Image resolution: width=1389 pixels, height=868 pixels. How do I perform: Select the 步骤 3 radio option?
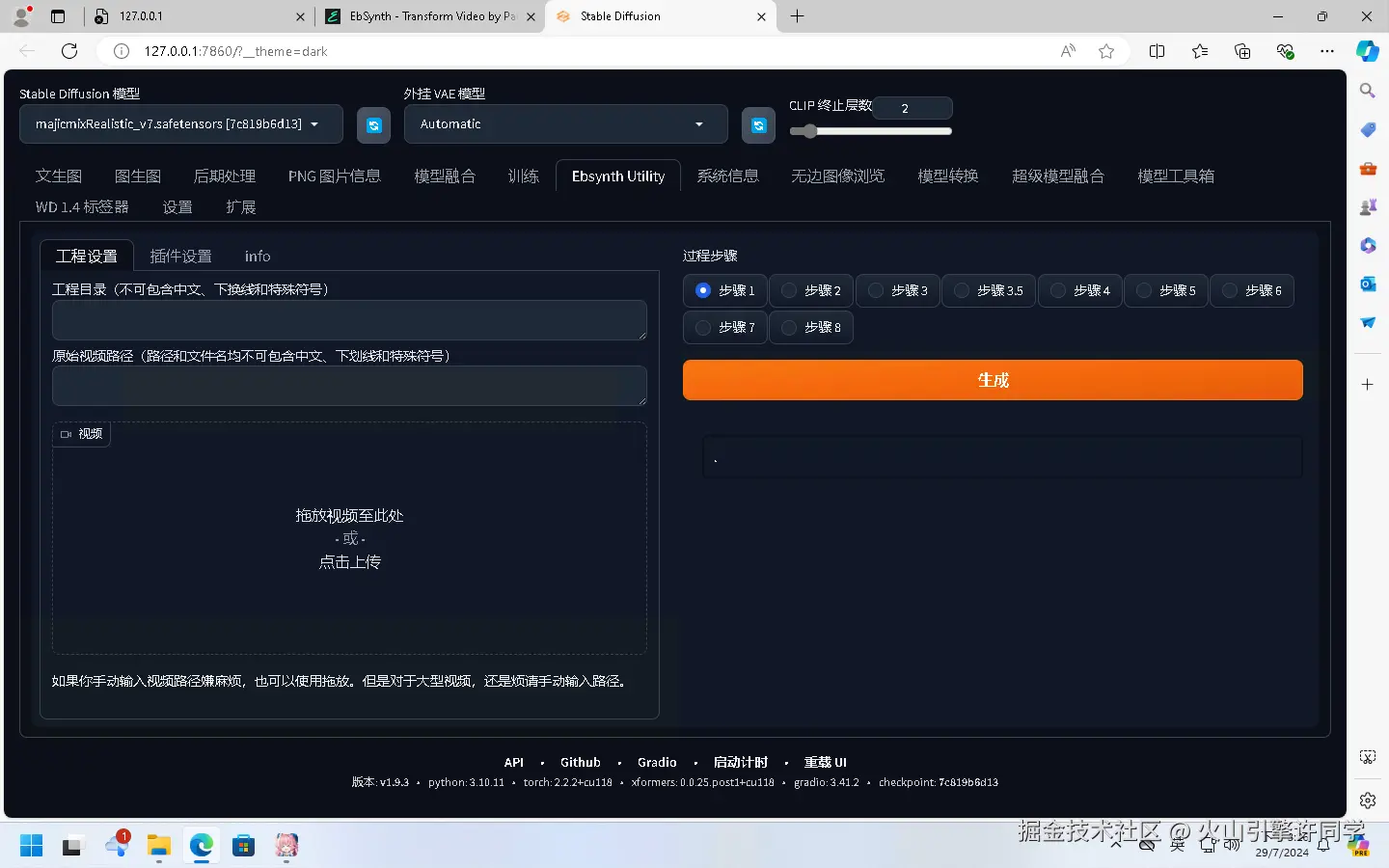coord(898,290)
